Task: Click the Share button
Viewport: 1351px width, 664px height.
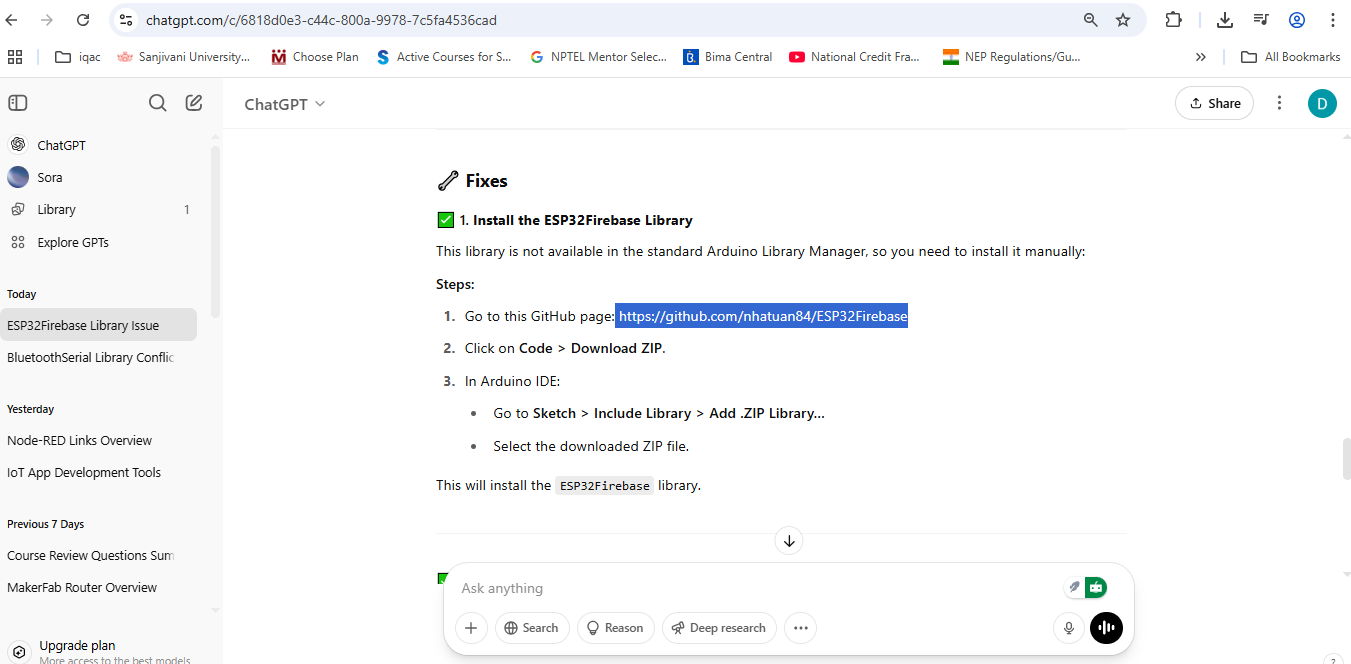Action: (x=1214, y=103)
